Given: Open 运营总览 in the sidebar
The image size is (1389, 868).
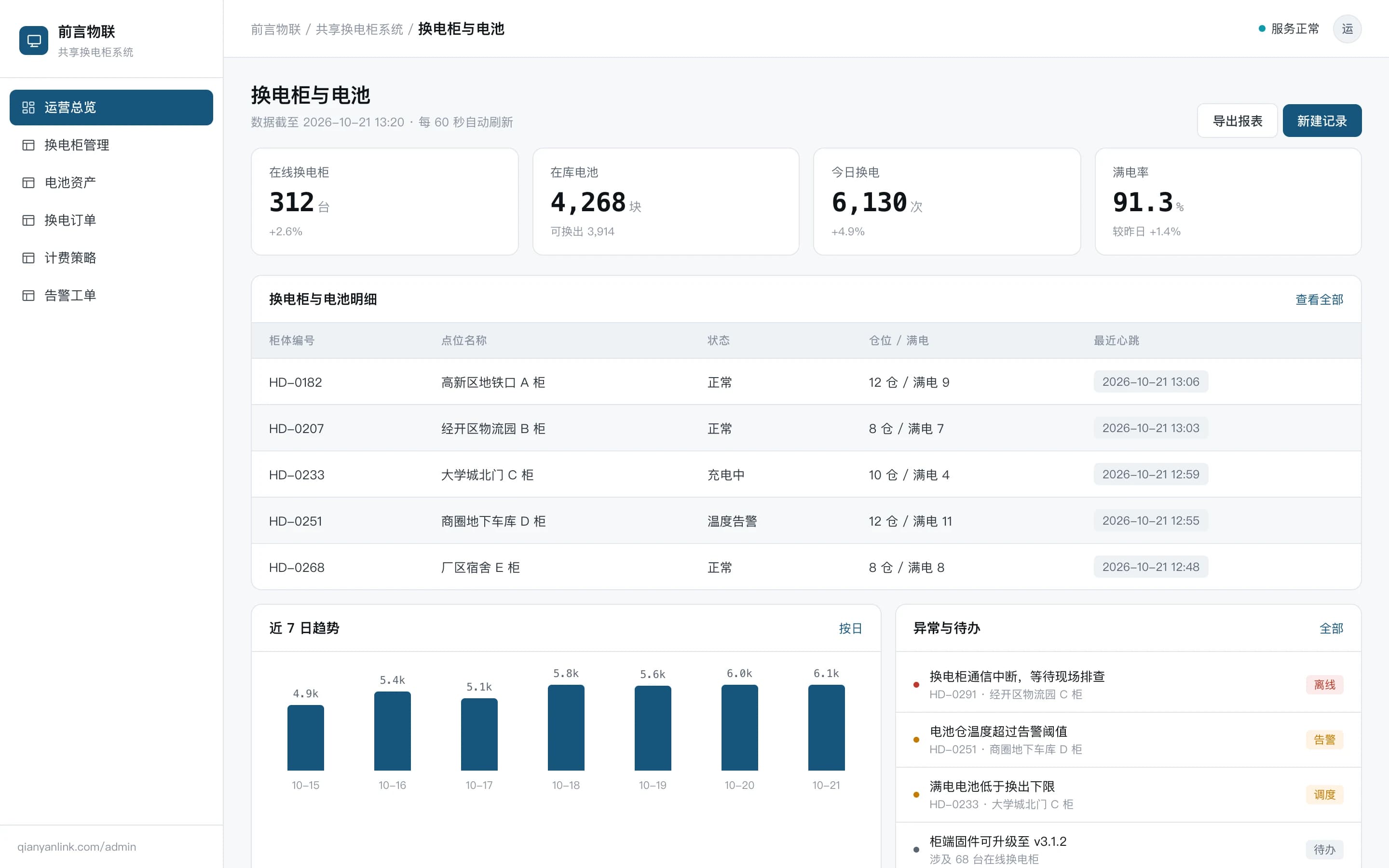Looking at the screenshot, I should click(111, 108).
